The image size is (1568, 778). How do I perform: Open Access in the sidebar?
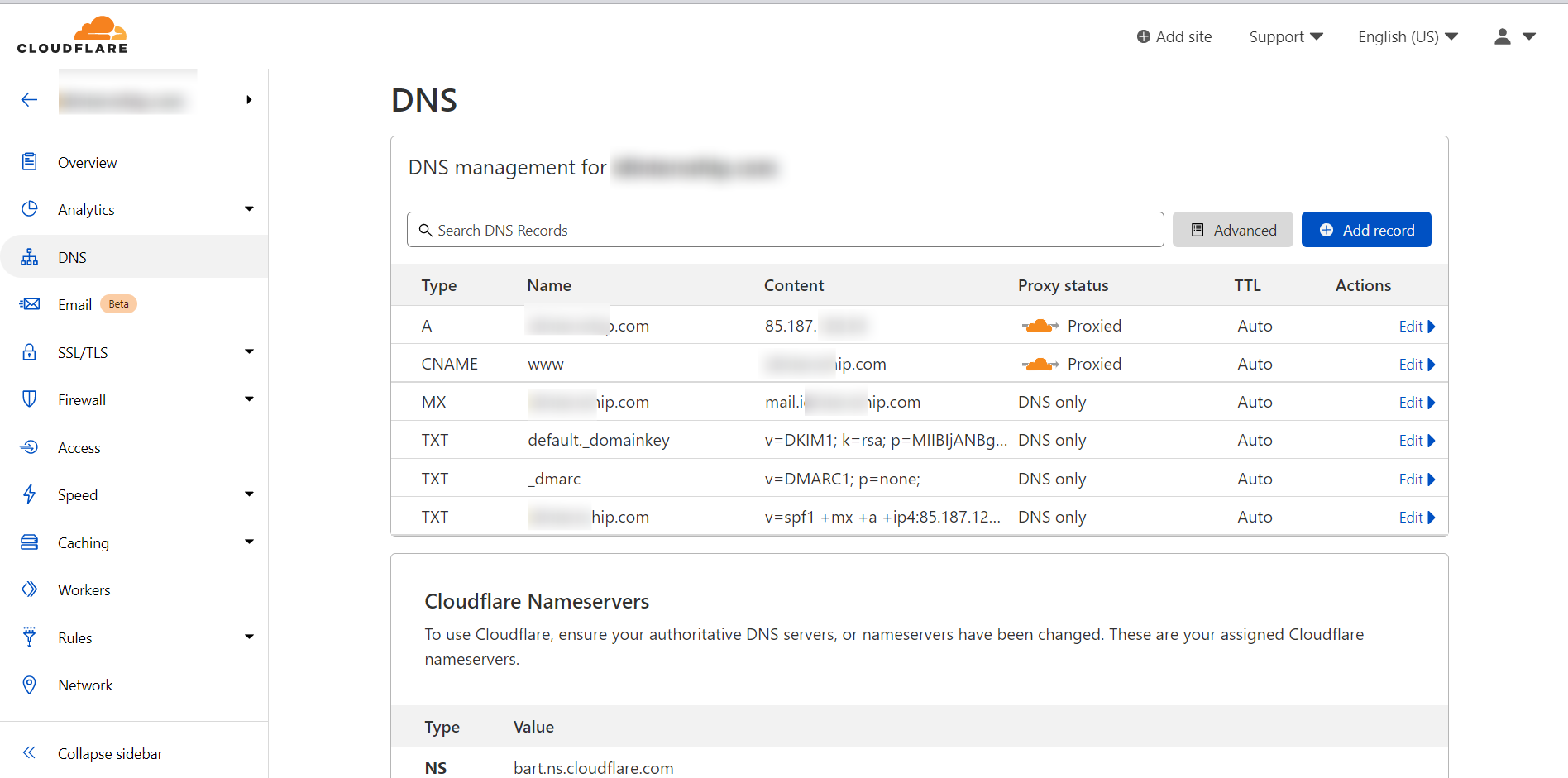click(x=79, y=448)
